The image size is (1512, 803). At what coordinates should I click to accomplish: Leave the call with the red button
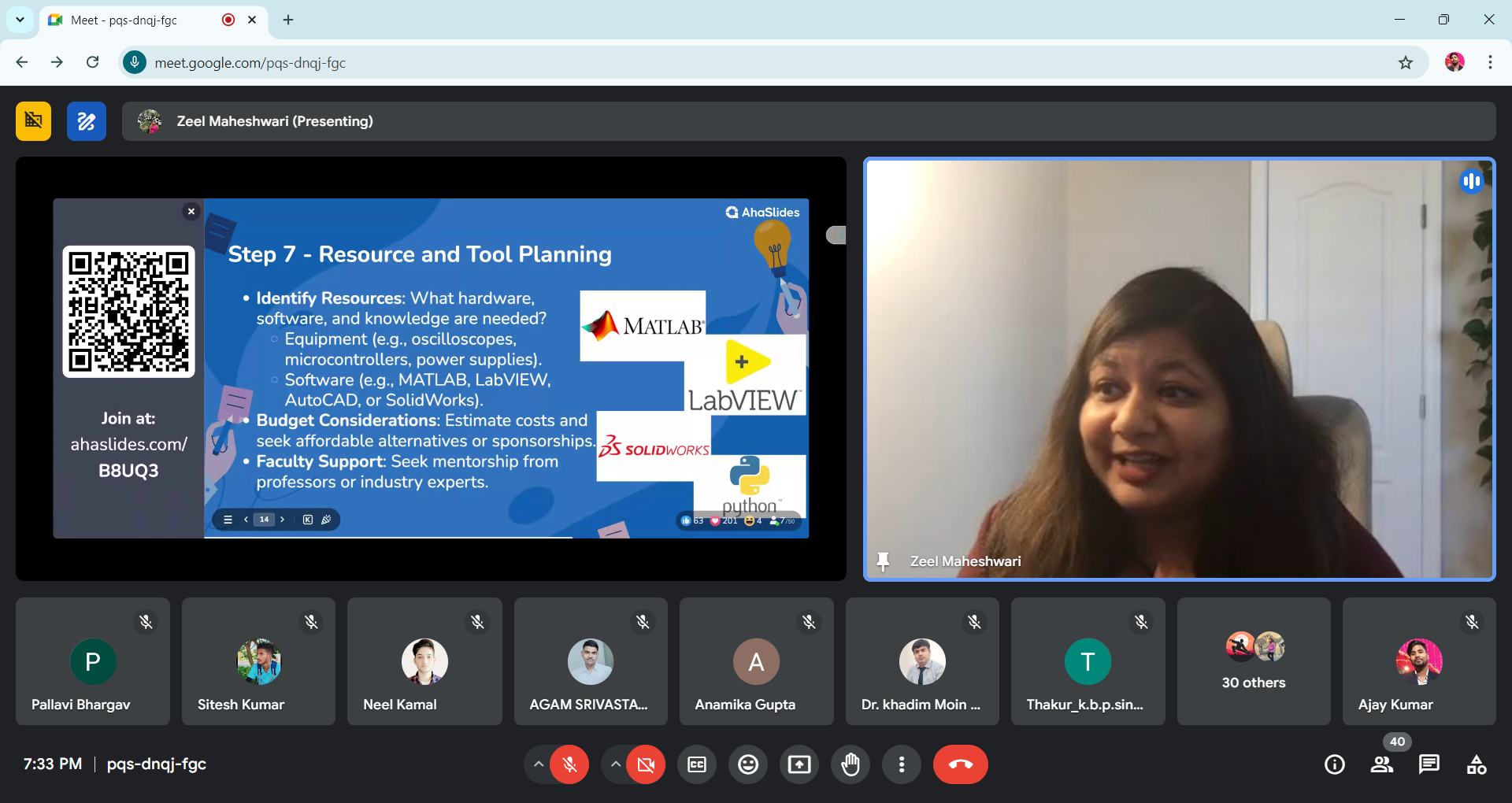960,764
